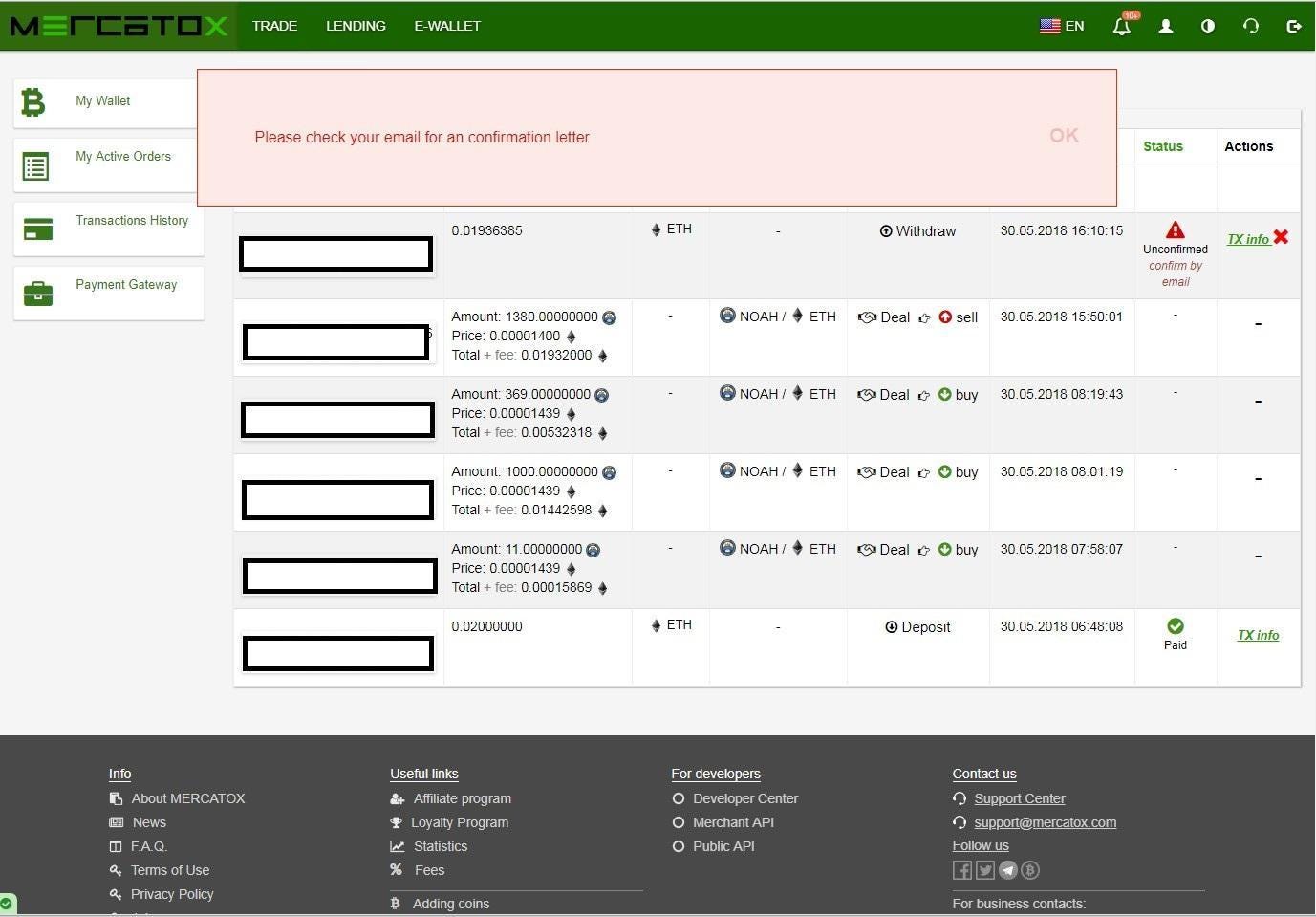Viewport: 1316px width, 917px height.
Task: Open the TRADE menu
Action: tap(274, 26)
